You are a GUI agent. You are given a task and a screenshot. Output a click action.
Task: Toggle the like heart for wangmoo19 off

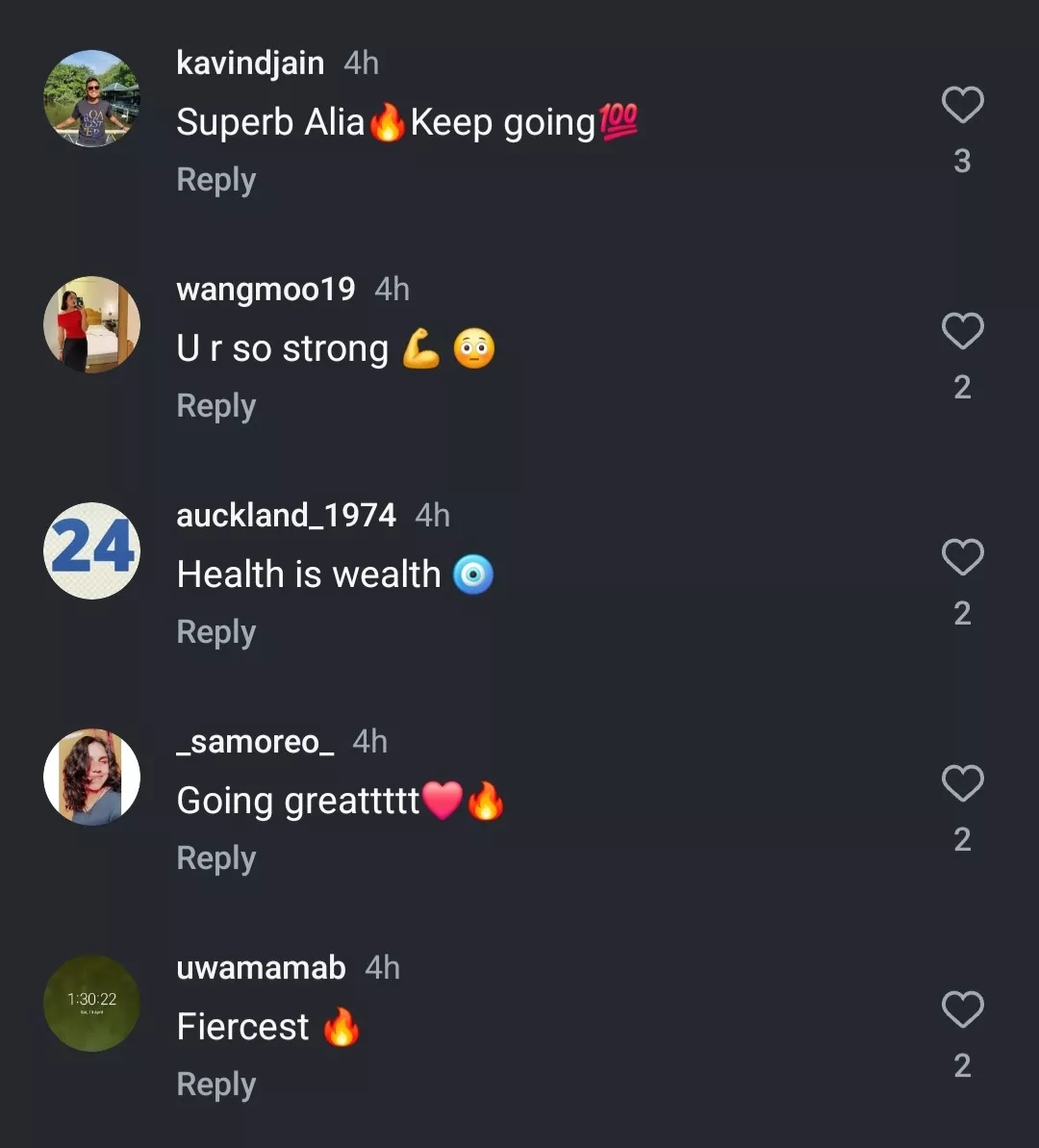click(x=962, y=331)
